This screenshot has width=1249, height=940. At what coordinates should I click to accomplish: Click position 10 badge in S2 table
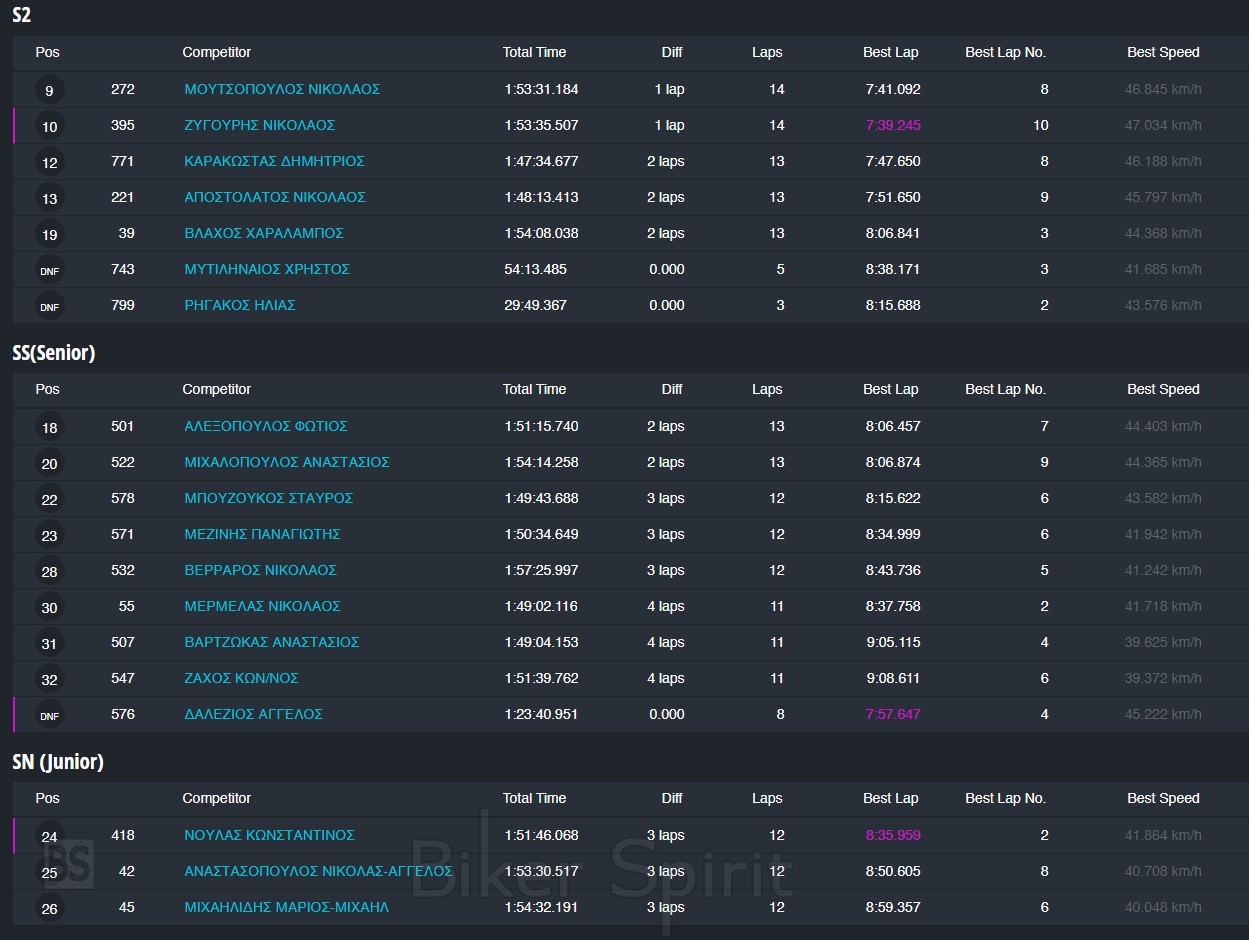tap(49, 126)
